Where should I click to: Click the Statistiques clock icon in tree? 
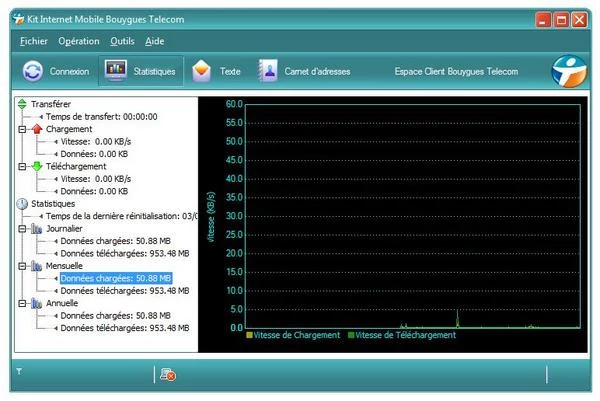[22, 204]
